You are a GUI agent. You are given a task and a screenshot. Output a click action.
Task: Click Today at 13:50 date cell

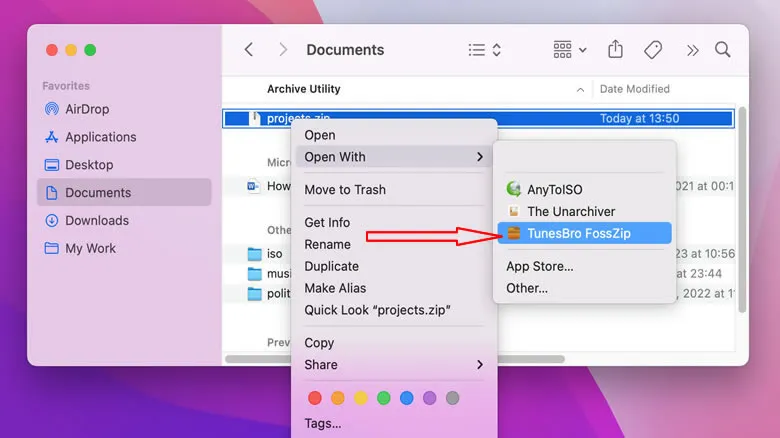[639, 118]
